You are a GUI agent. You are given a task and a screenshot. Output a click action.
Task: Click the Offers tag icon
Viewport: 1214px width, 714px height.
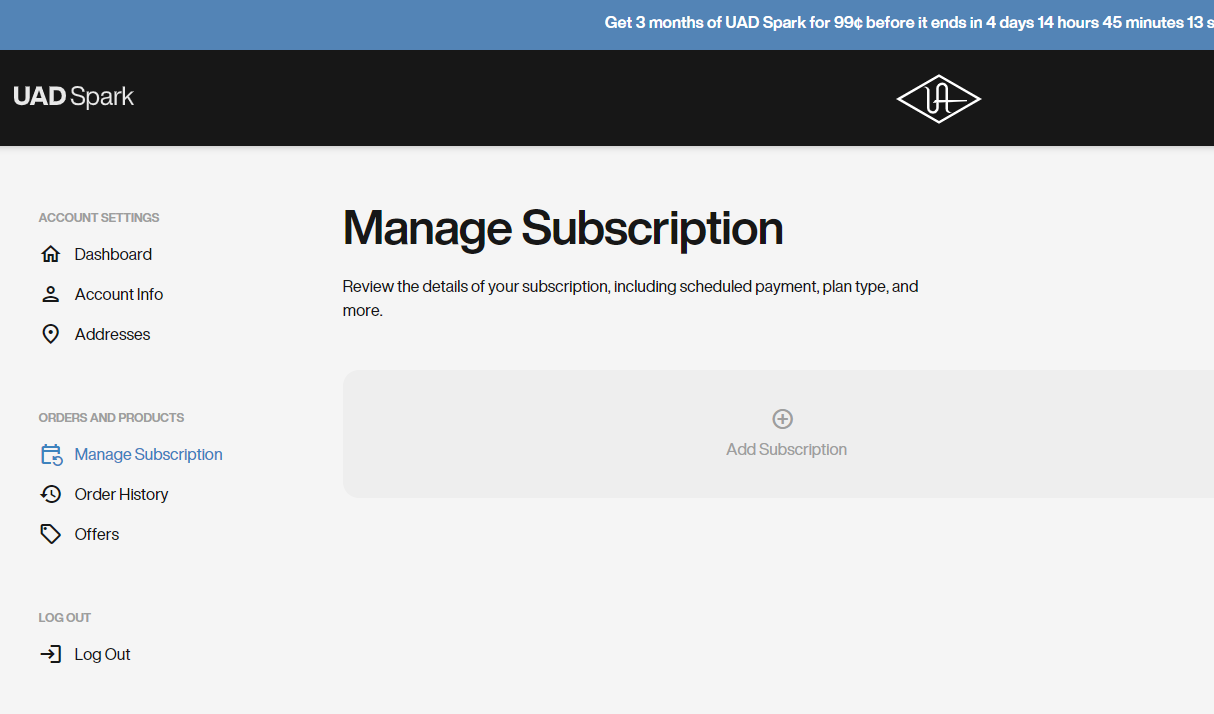point(50,534)
